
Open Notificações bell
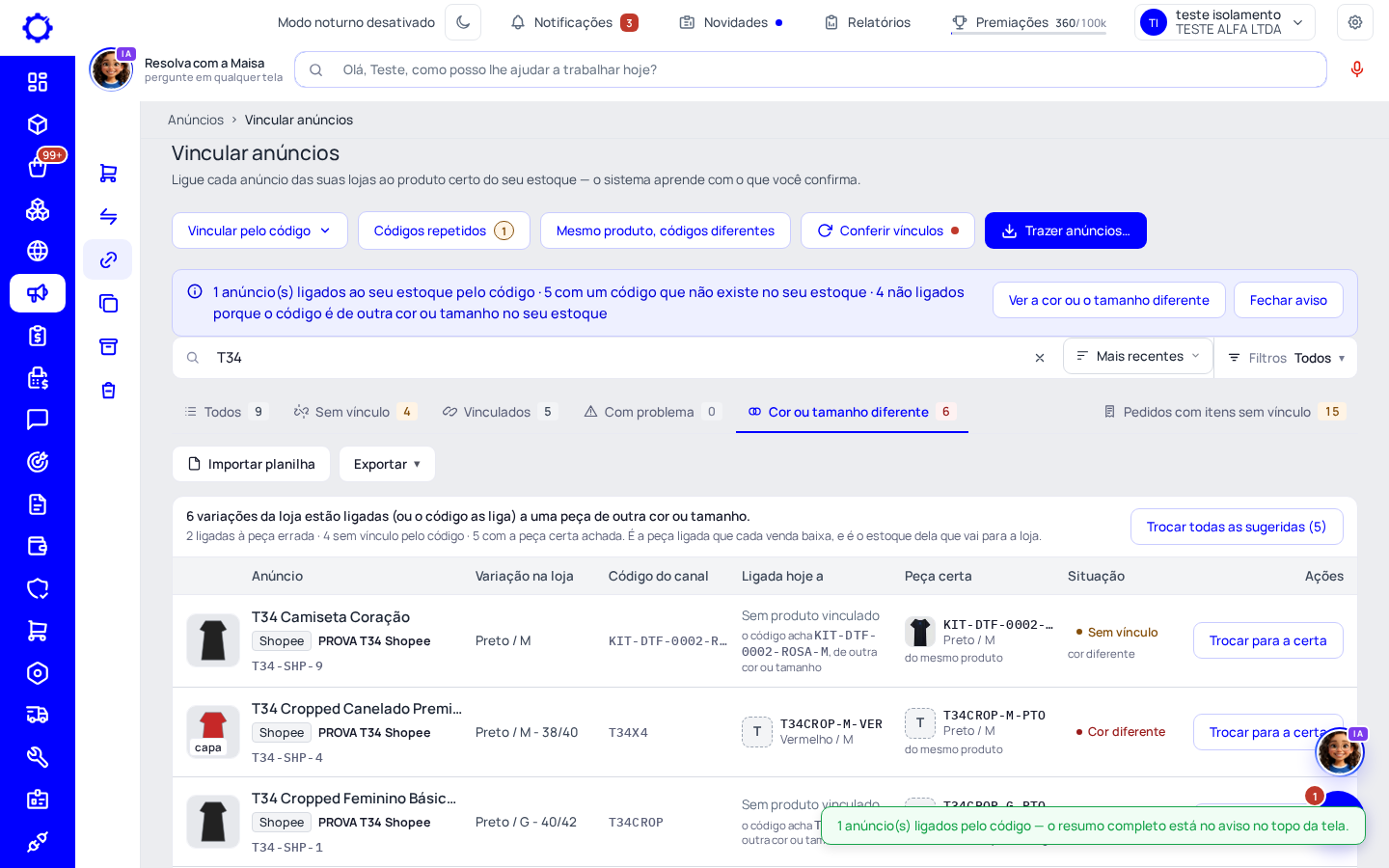click(574, 22)
